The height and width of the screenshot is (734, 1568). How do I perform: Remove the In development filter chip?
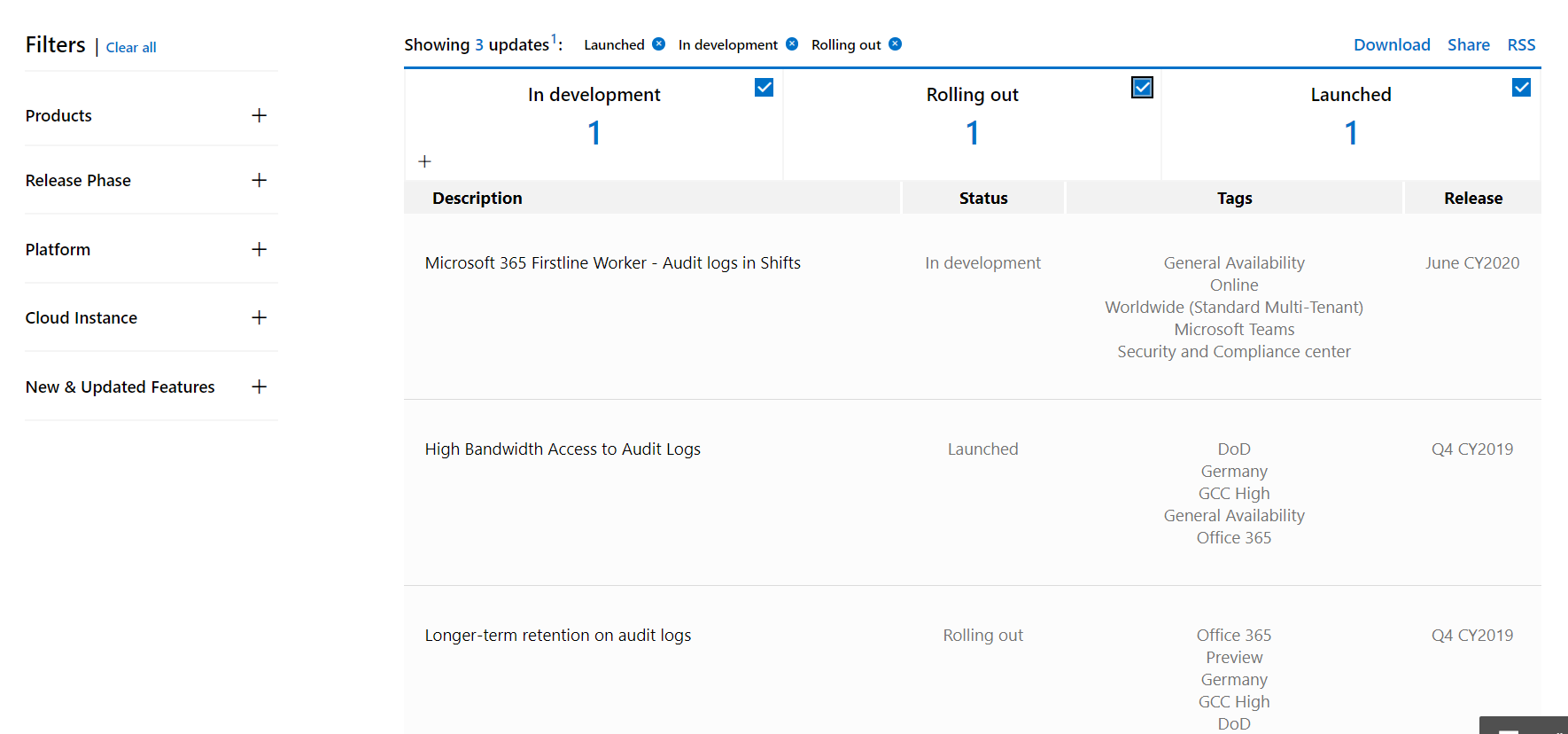point(792,44)
